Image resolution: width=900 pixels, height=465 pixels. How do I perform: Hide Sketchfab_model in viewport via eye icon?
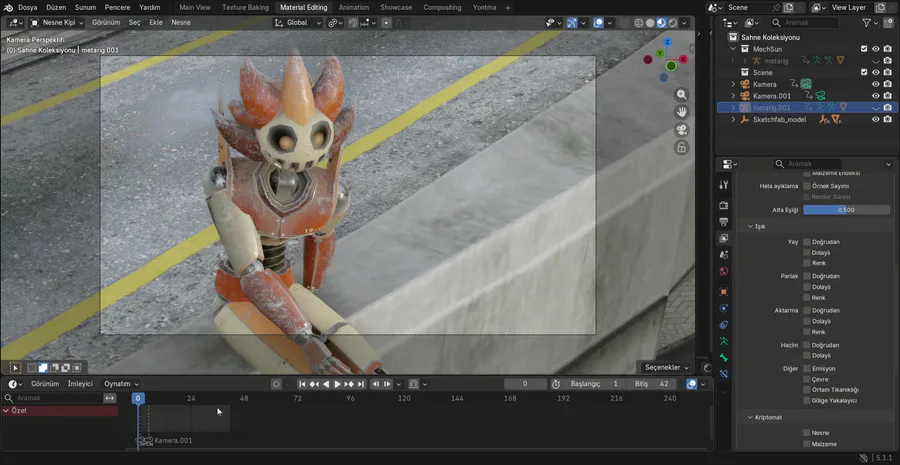pos(875,119)
